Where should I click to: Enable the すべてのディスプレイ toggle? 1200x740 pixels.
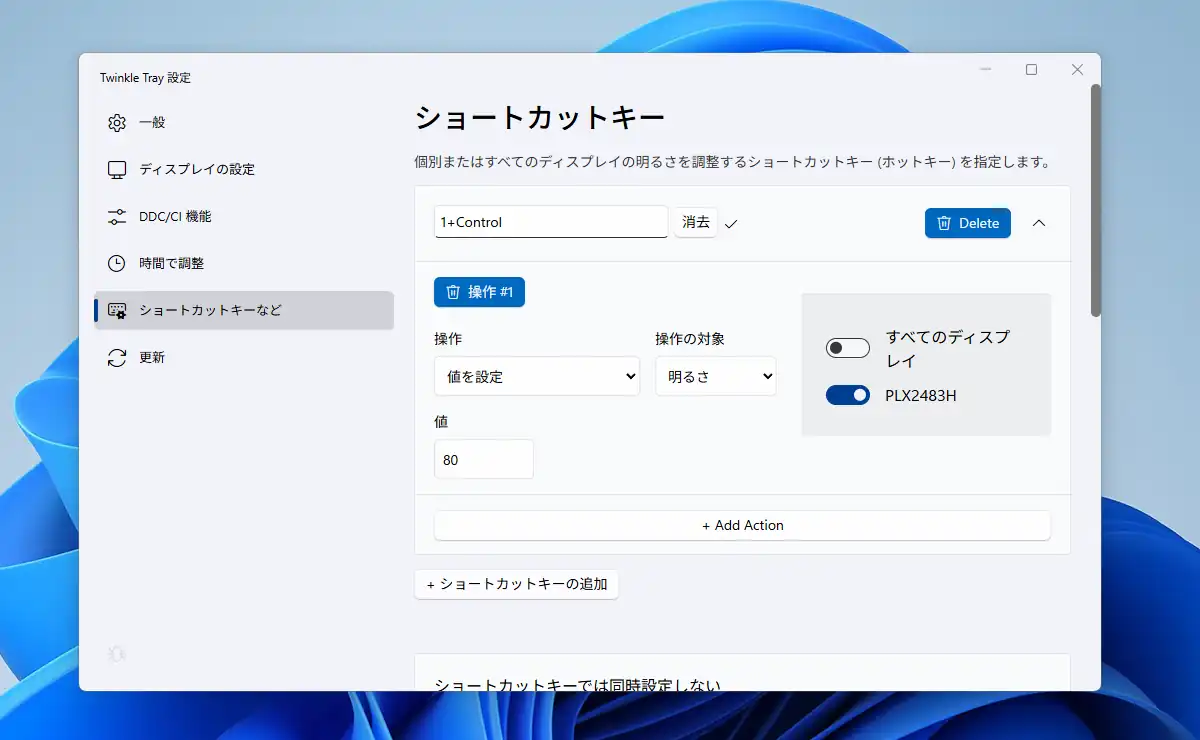click(x=847, y=348)
